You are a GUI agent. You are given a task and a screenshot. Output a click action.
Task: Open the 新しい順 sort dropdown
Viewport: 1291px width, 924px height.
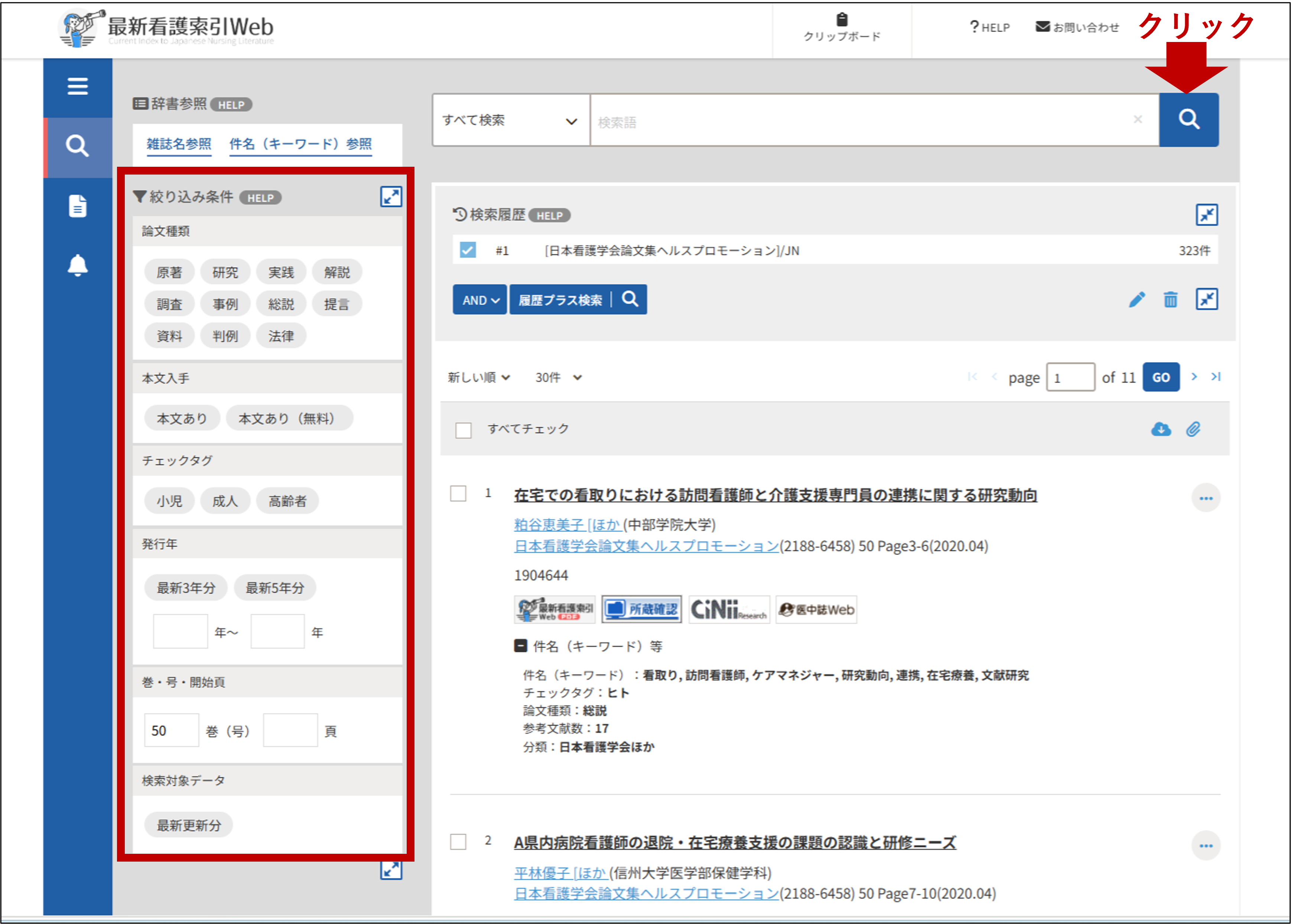coord(479,377)
